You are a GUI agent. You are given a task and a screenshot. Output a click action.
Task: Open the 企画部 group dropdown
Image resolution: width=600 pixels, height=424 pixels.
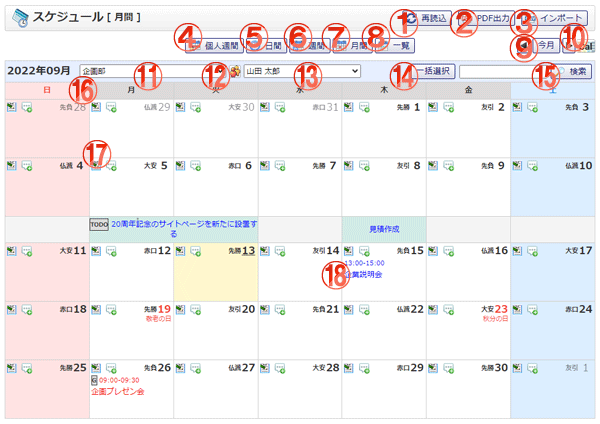[x=153, y=71]
